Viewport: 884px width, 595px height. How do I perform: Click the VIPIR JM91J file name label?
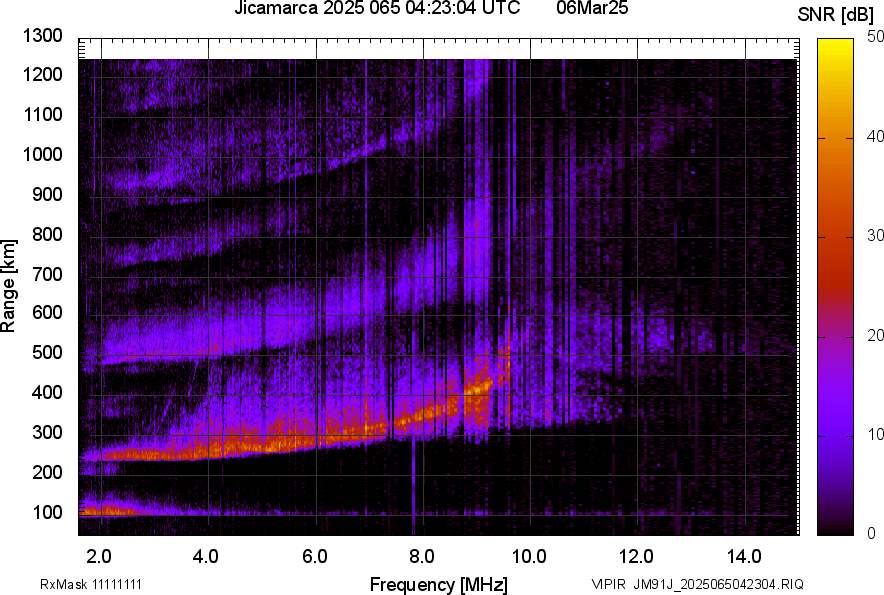point(697,584)
